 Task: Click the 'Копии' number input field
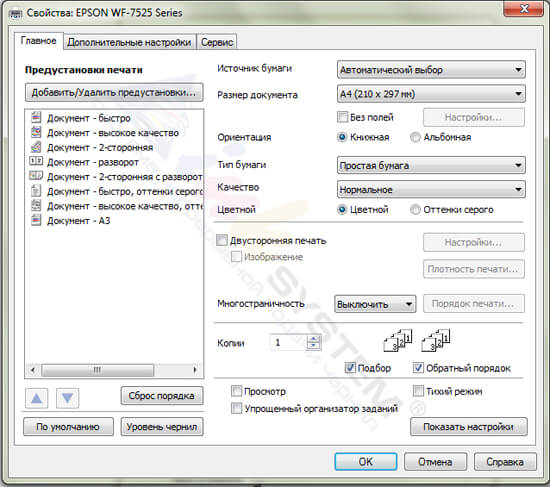(x=288, y=342)
